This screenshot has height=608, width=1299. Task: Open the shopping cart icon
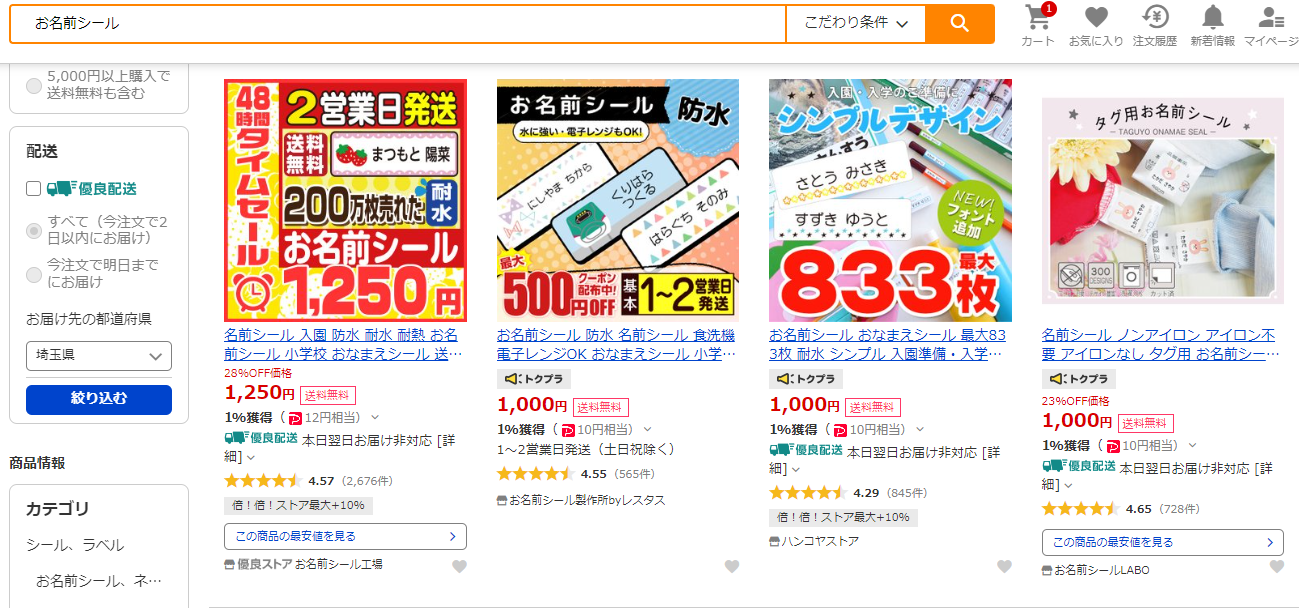coord(1038,25)
